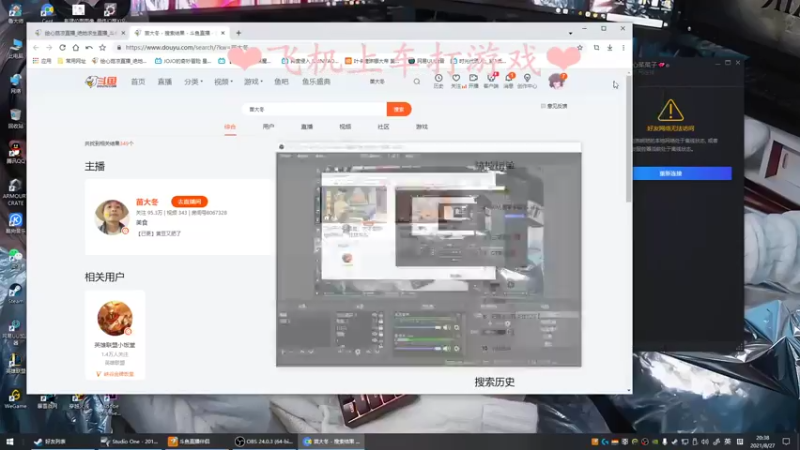Click the 英雄联盟小饭堂 user name
This screenshot has height=450, width=800.
pos(115,345)
